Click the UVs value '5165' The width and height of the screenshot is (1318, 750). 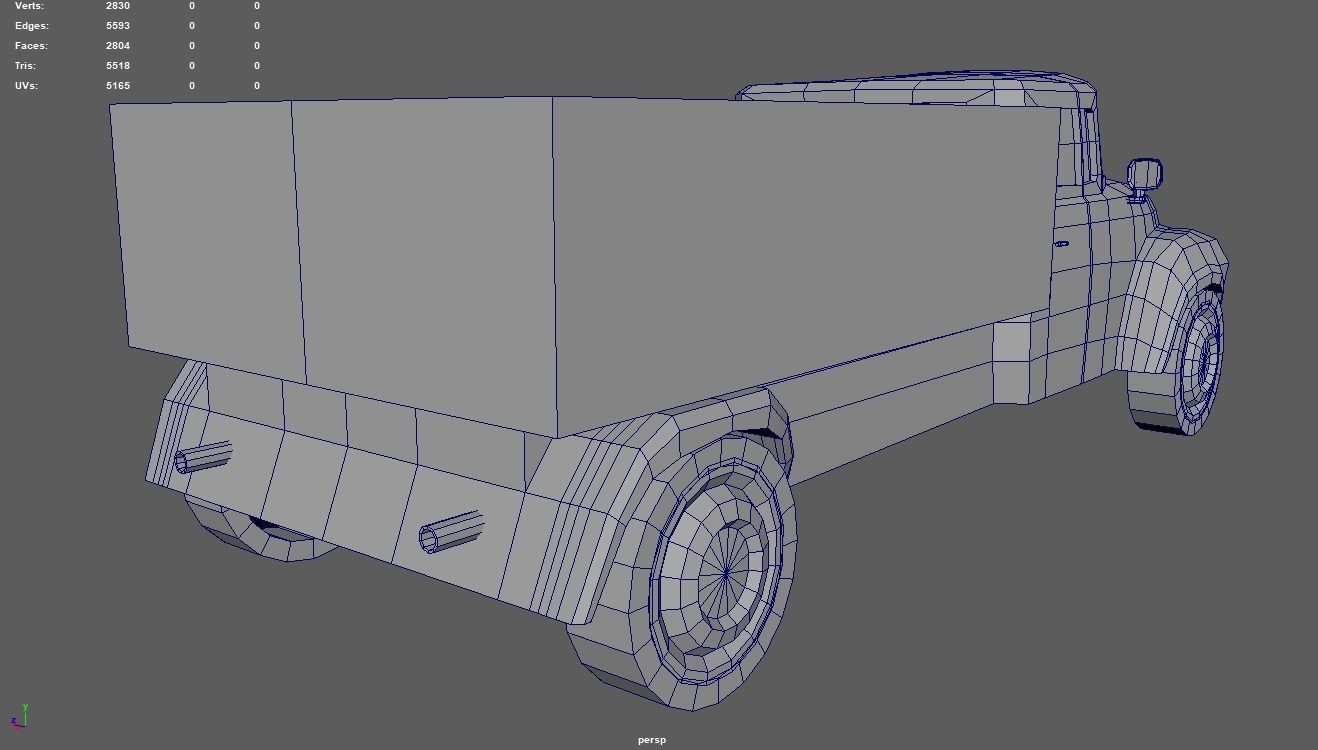[x=118, y=86]
